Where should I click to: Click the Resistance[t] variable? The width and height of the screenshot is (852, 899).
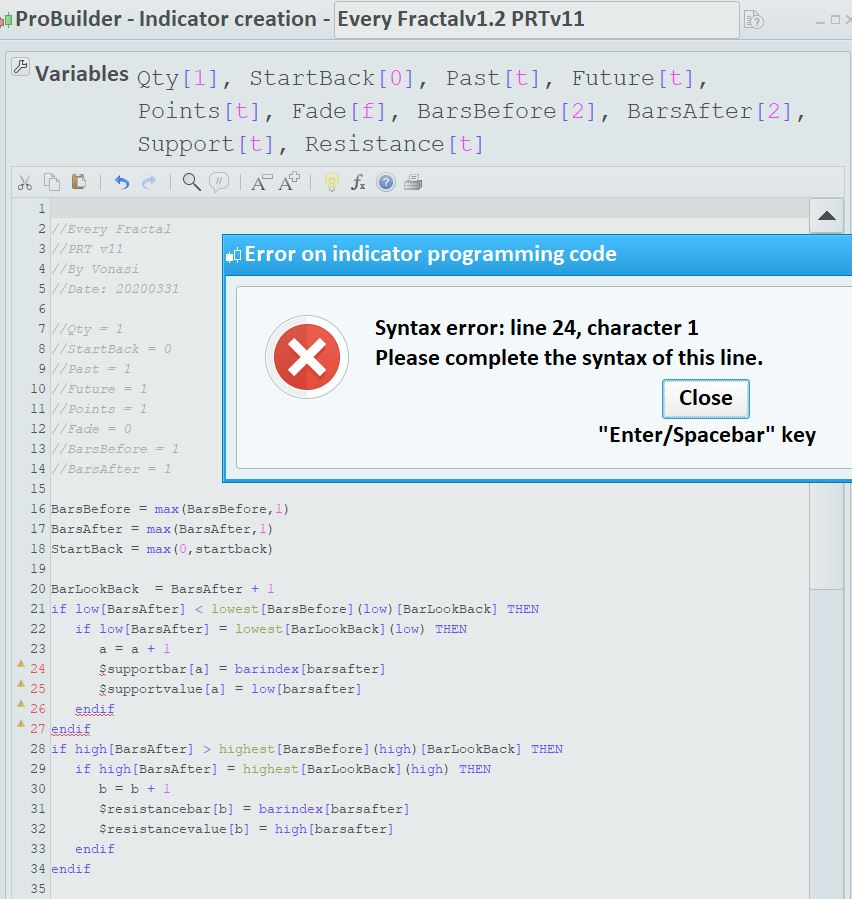point(394,144)
